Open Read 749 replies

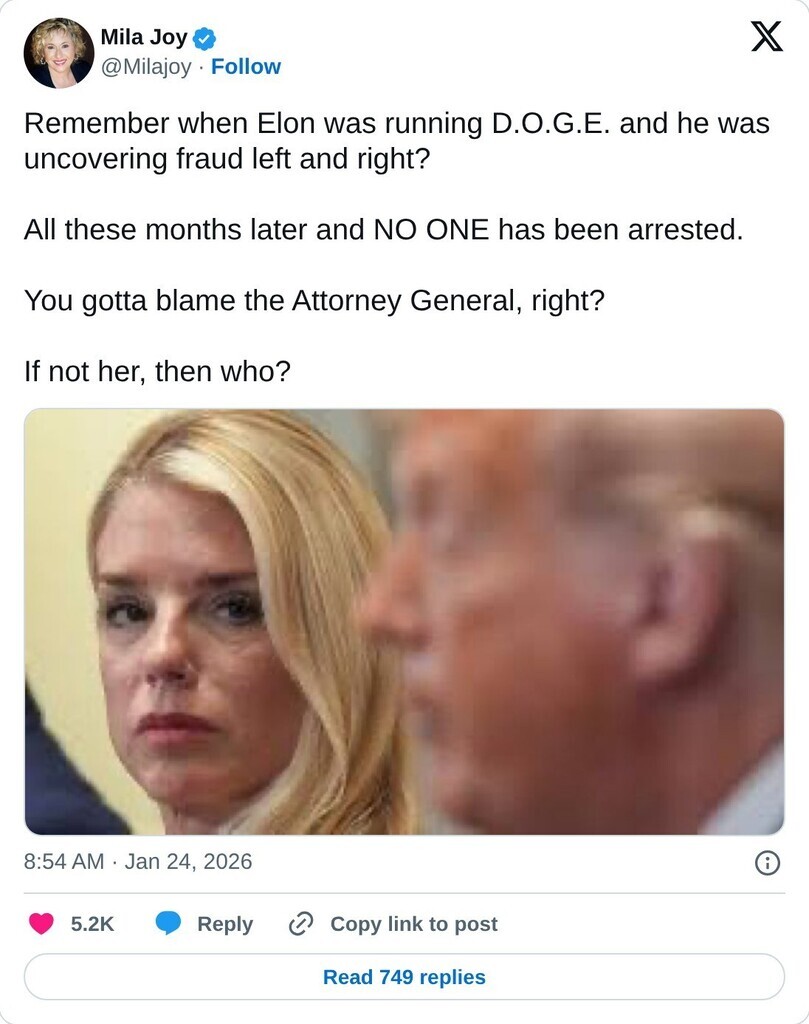[404, 976]
